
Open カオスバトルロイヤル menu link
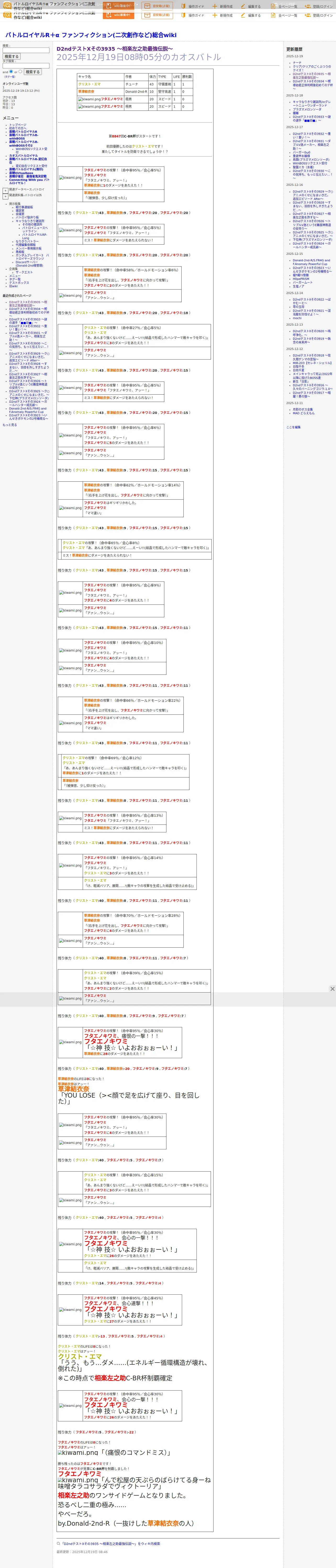pos(23,156)
